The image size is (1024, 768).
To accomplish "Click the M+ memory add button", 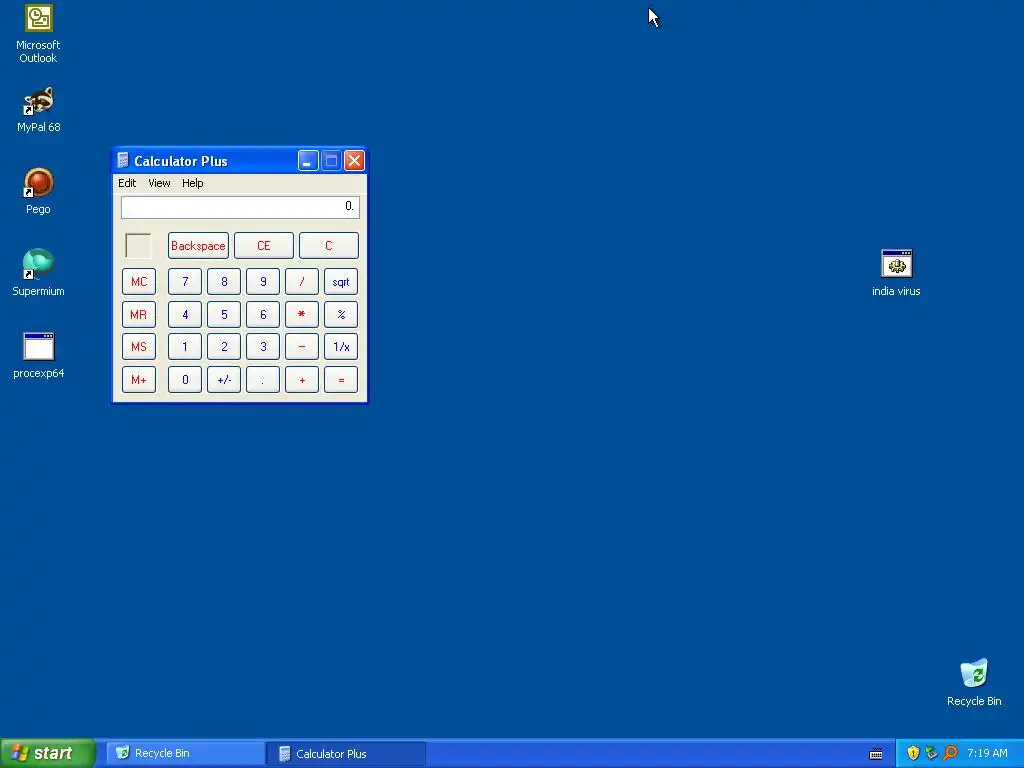I will click(x=139, y=379).
